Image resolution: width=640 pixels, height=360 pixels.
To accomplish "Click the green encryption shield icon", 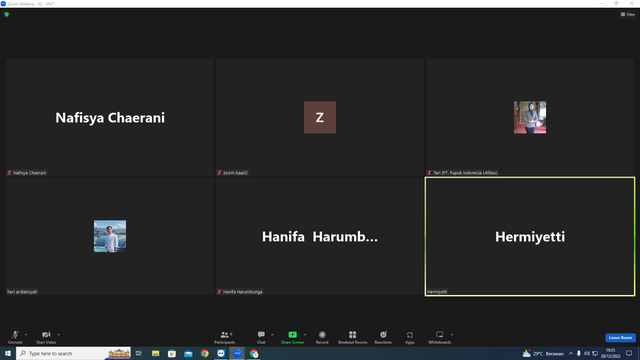I will pyautogui.click(x=7, y=14).
